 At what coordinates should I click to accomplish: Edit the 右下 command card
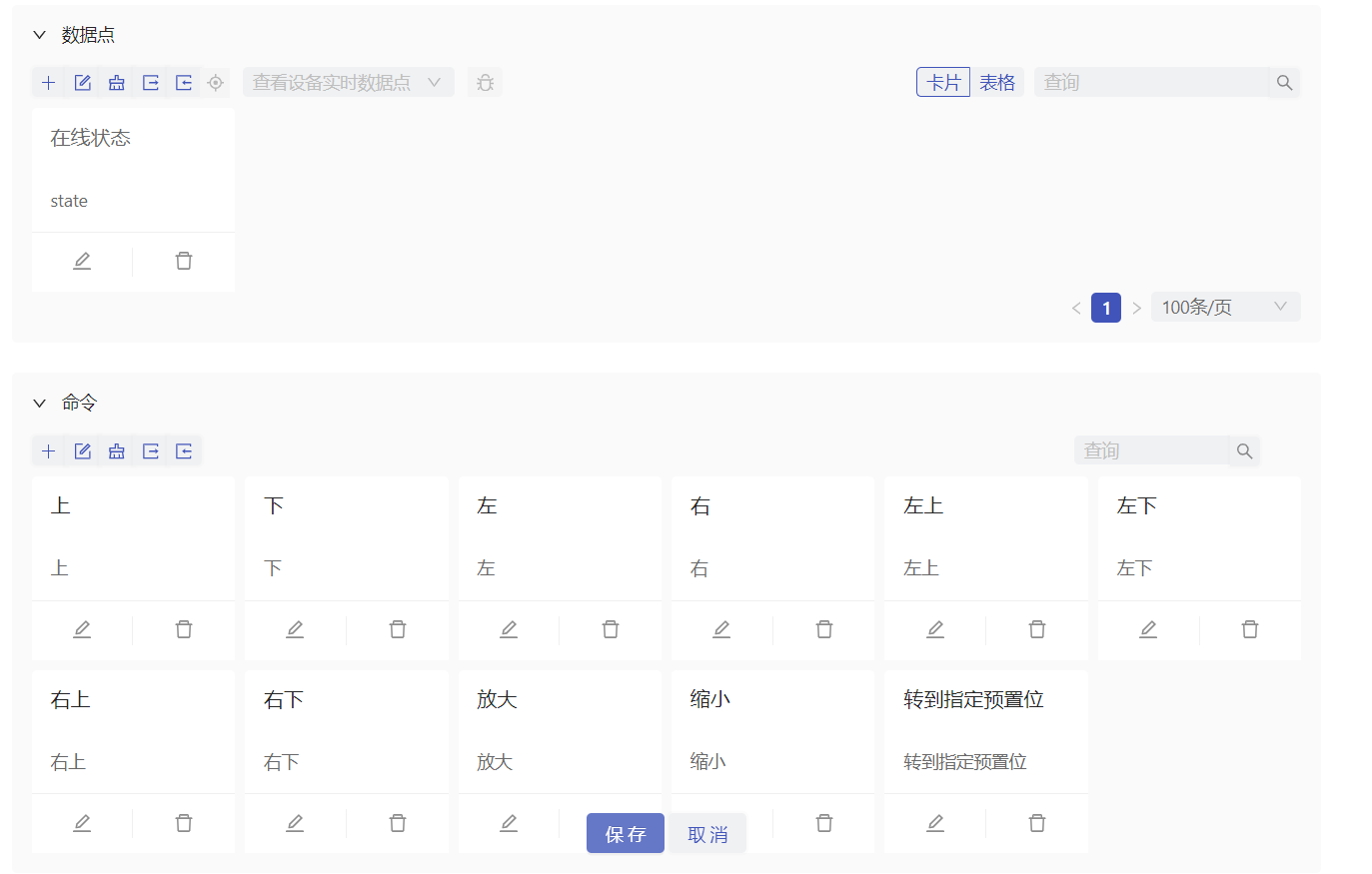point(295,823)
